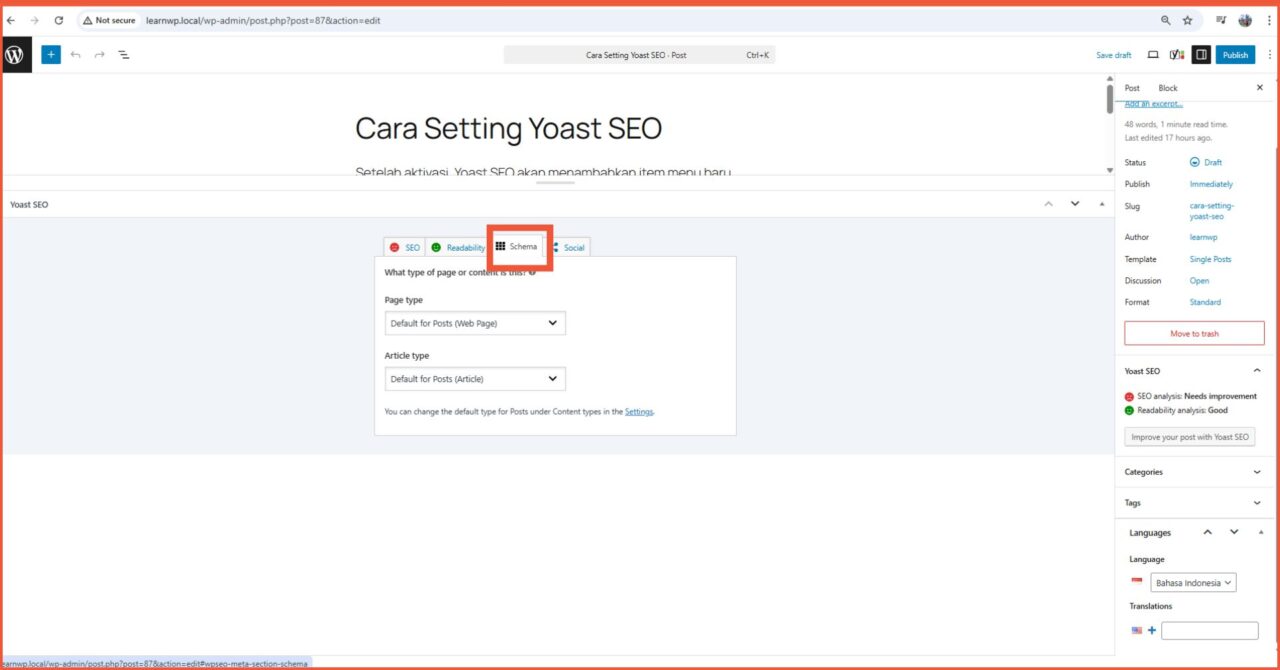
Task: Click the Add an excerpt link
Action: pyautogui.click(x=1153, y=104)
